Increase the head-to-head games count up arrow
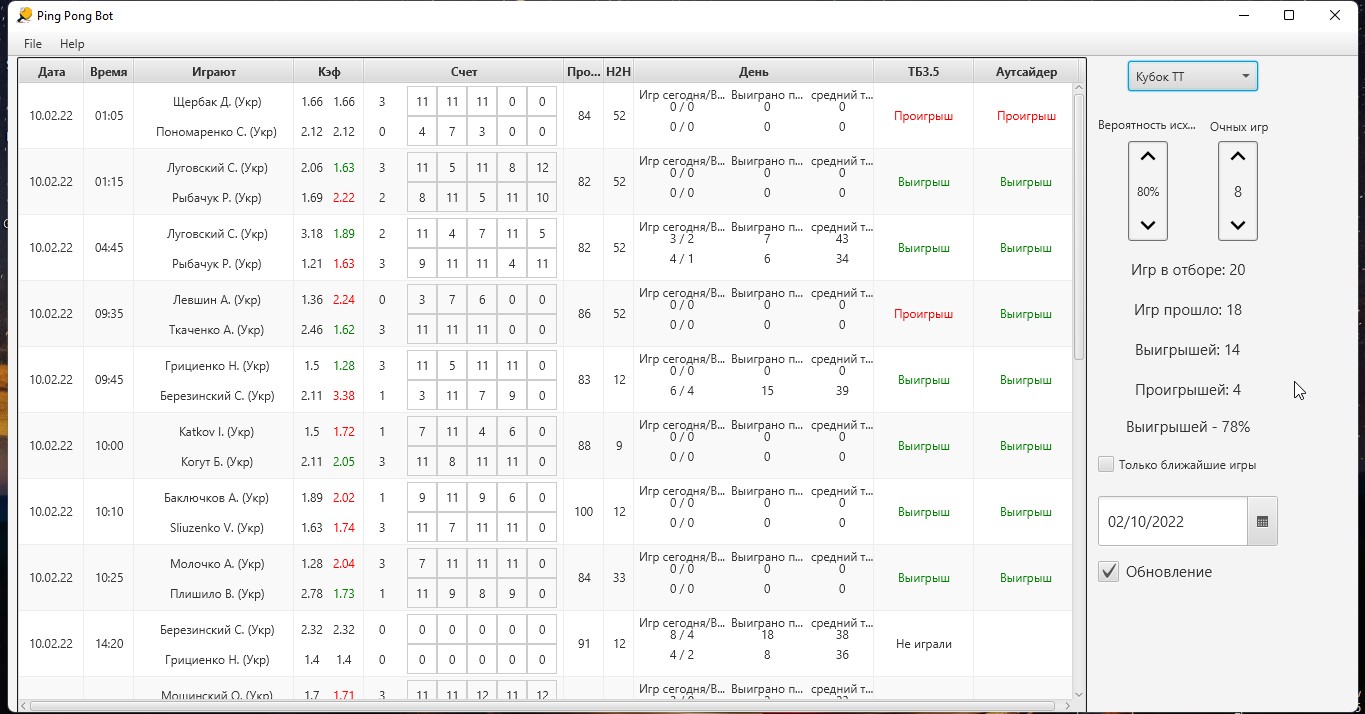The image size is (1365, 714). 1237,157
